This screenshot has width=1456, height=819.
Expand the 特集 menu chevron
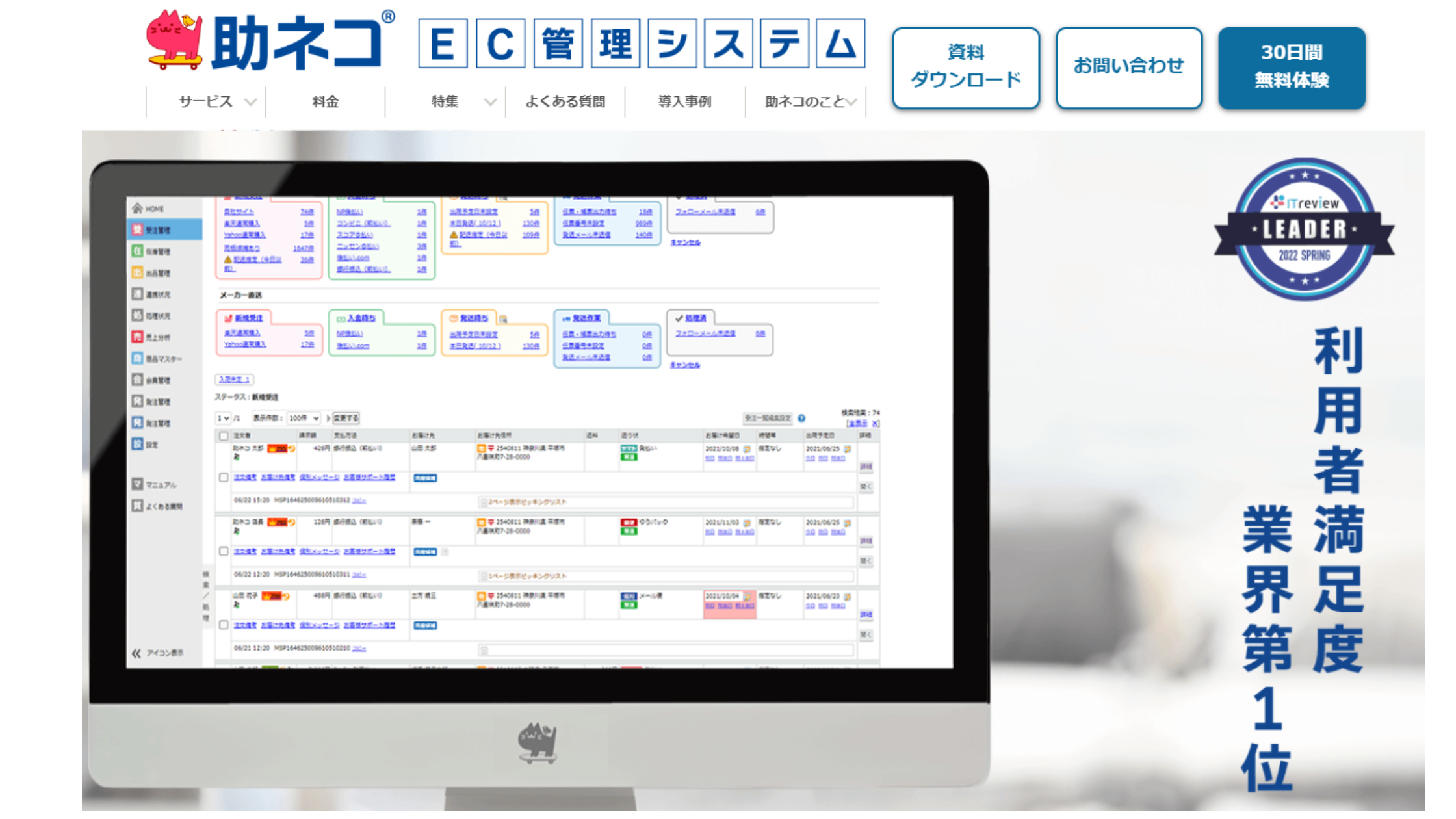click(491, 102)
